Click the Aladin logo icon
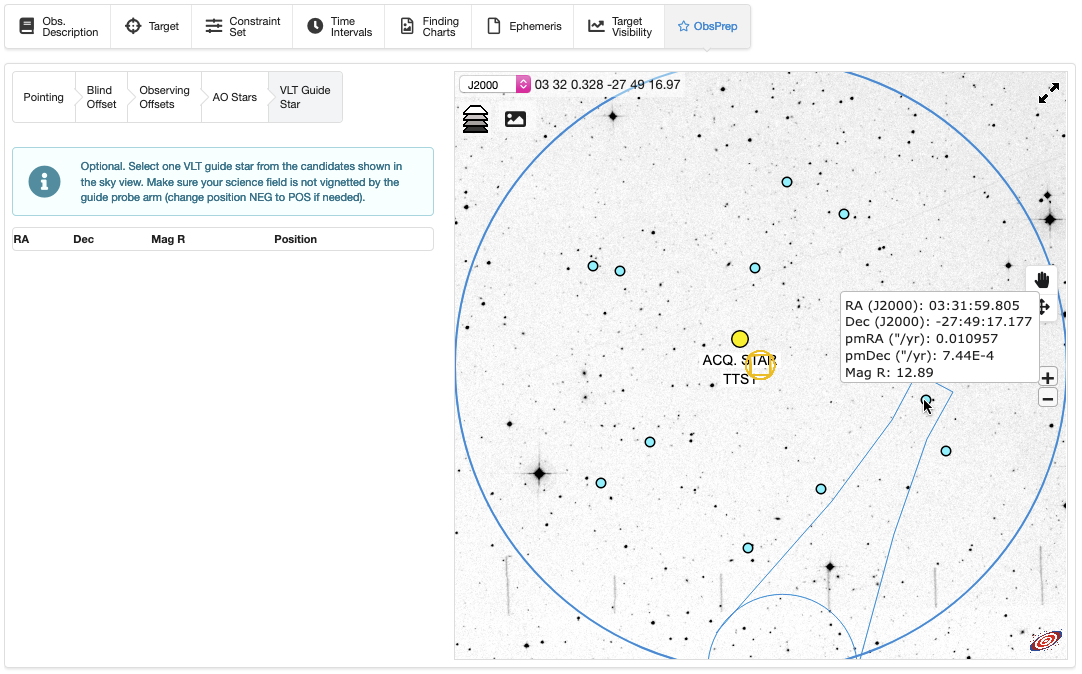This screenshot has width=1082, height=674. (1046, 641)
